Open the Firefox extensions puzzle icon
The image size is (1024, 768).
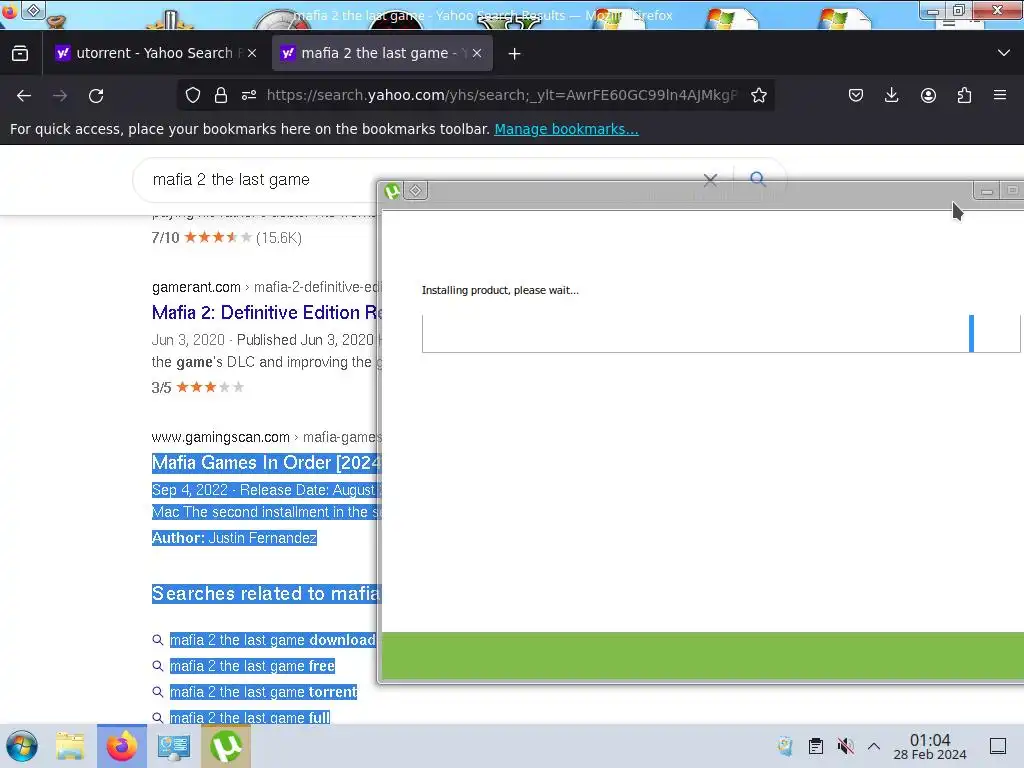click(964, 95)
